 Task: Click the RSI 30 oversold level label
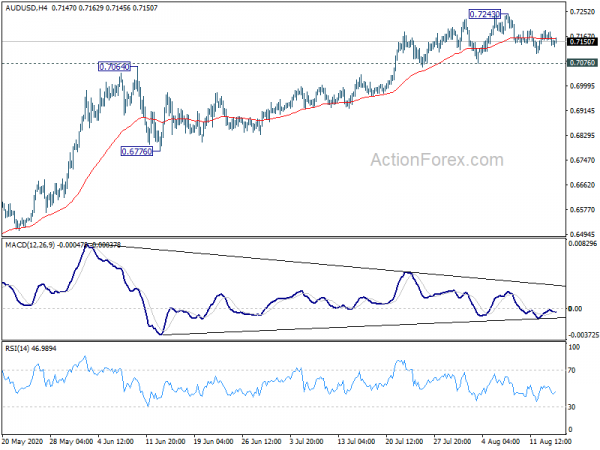(x=572, y=407)
